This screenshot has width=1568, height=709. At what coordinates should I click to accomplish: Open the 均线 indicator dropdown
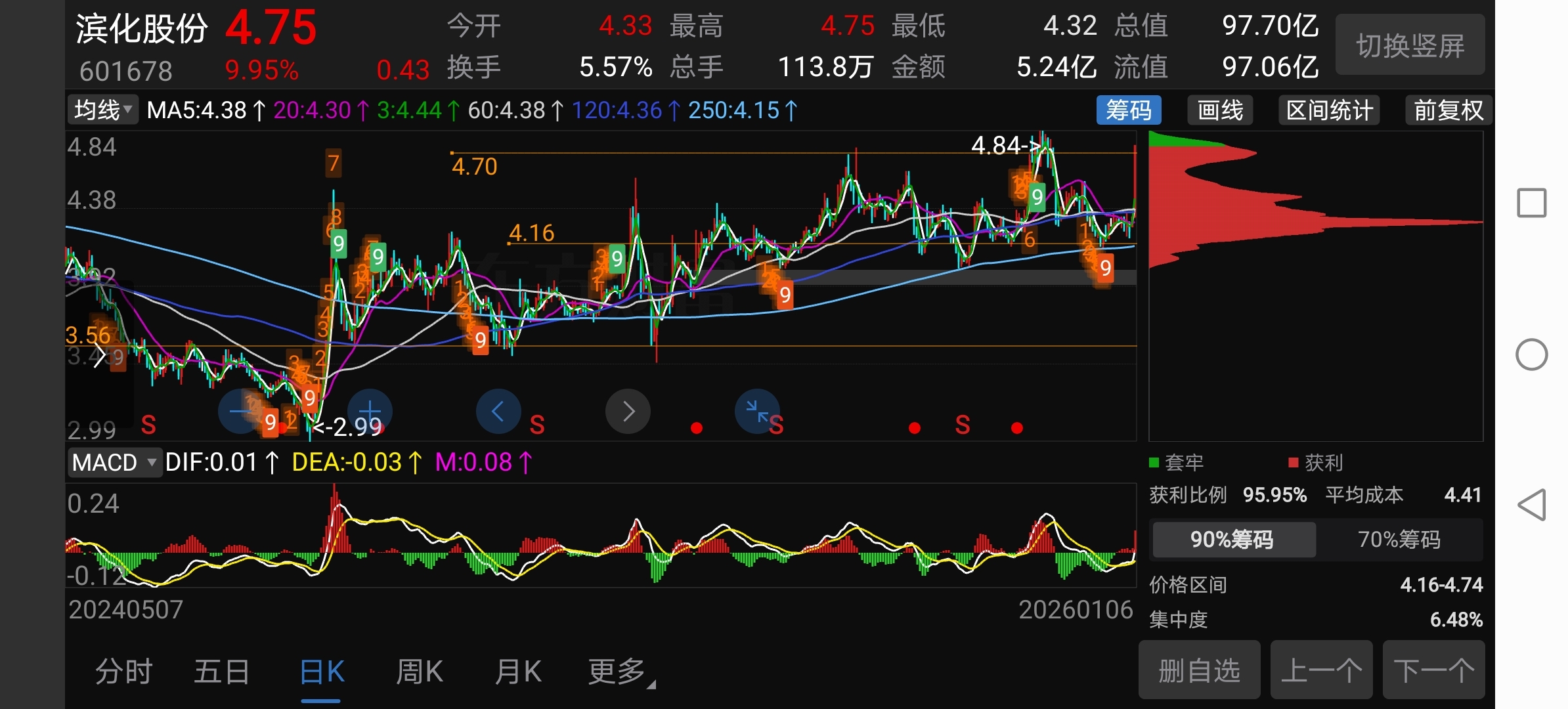(102, 110)
